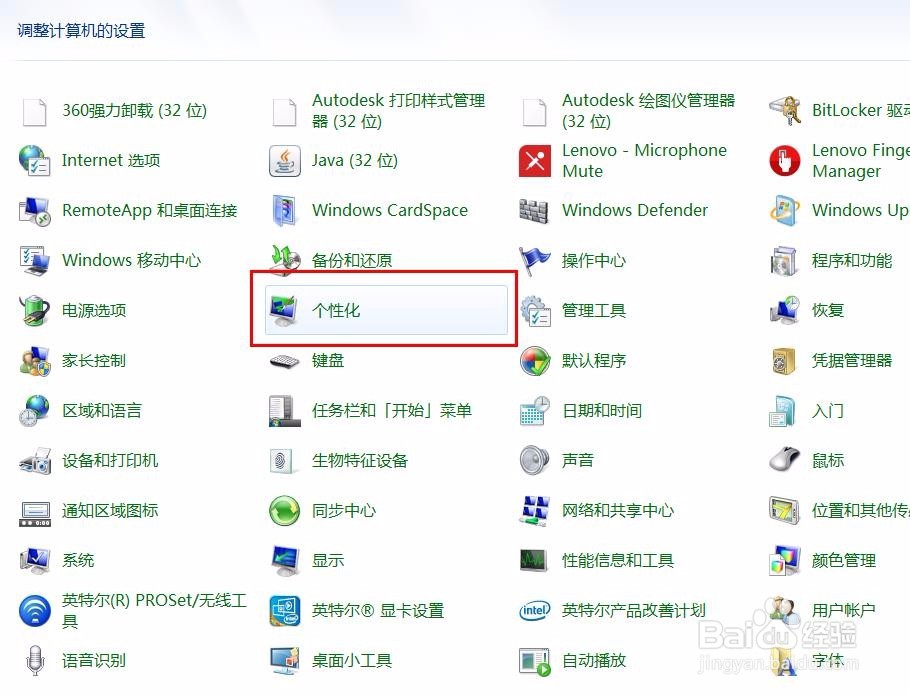Open the 360强力卸载 (32 位) text link
This screenshot has height=695, width=910.
[x=135, y=111]
